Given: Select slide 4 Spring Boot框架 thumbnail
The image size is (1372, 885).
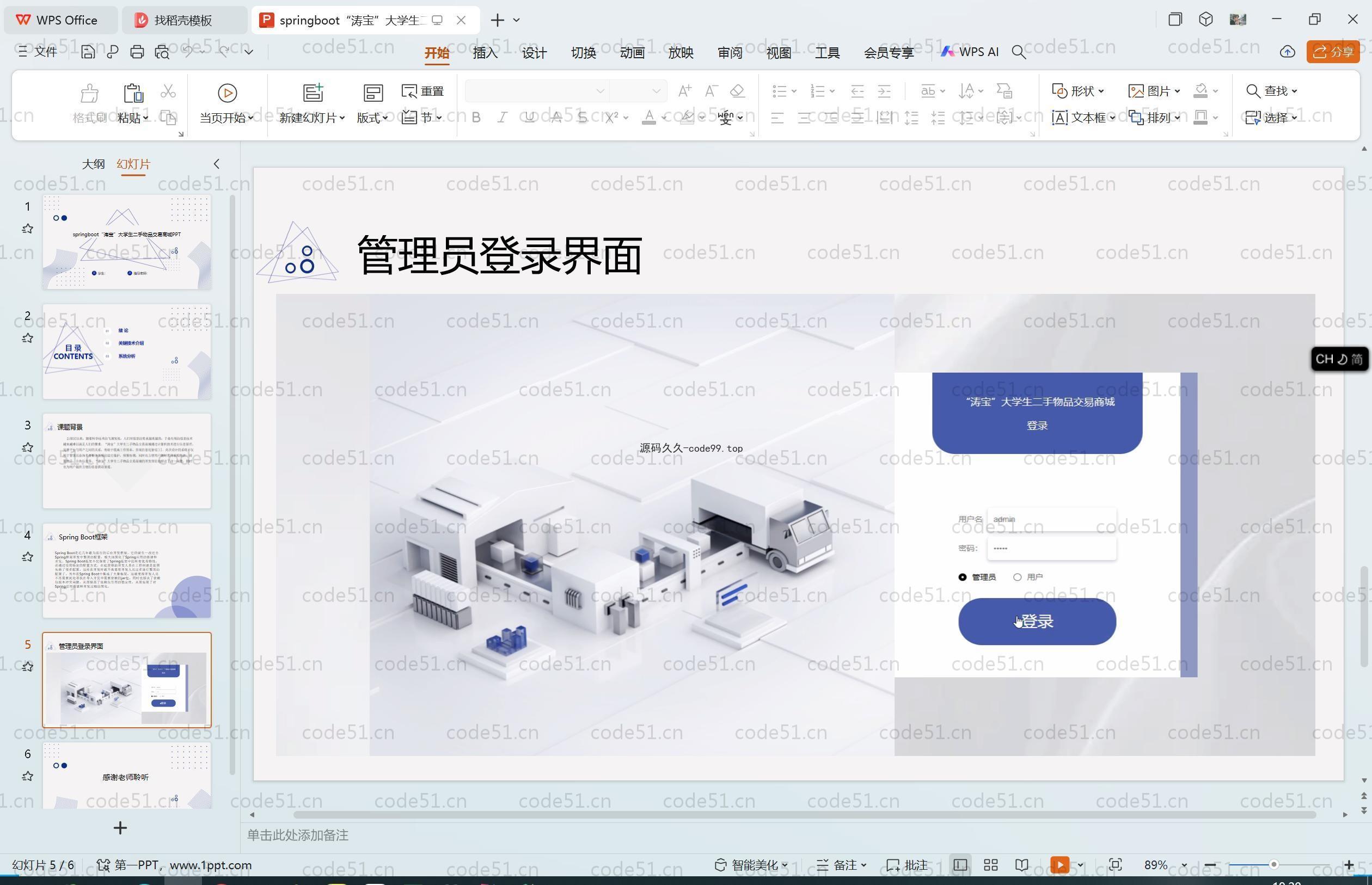Looking at the screenshot, I should click(x=127, y=570).
